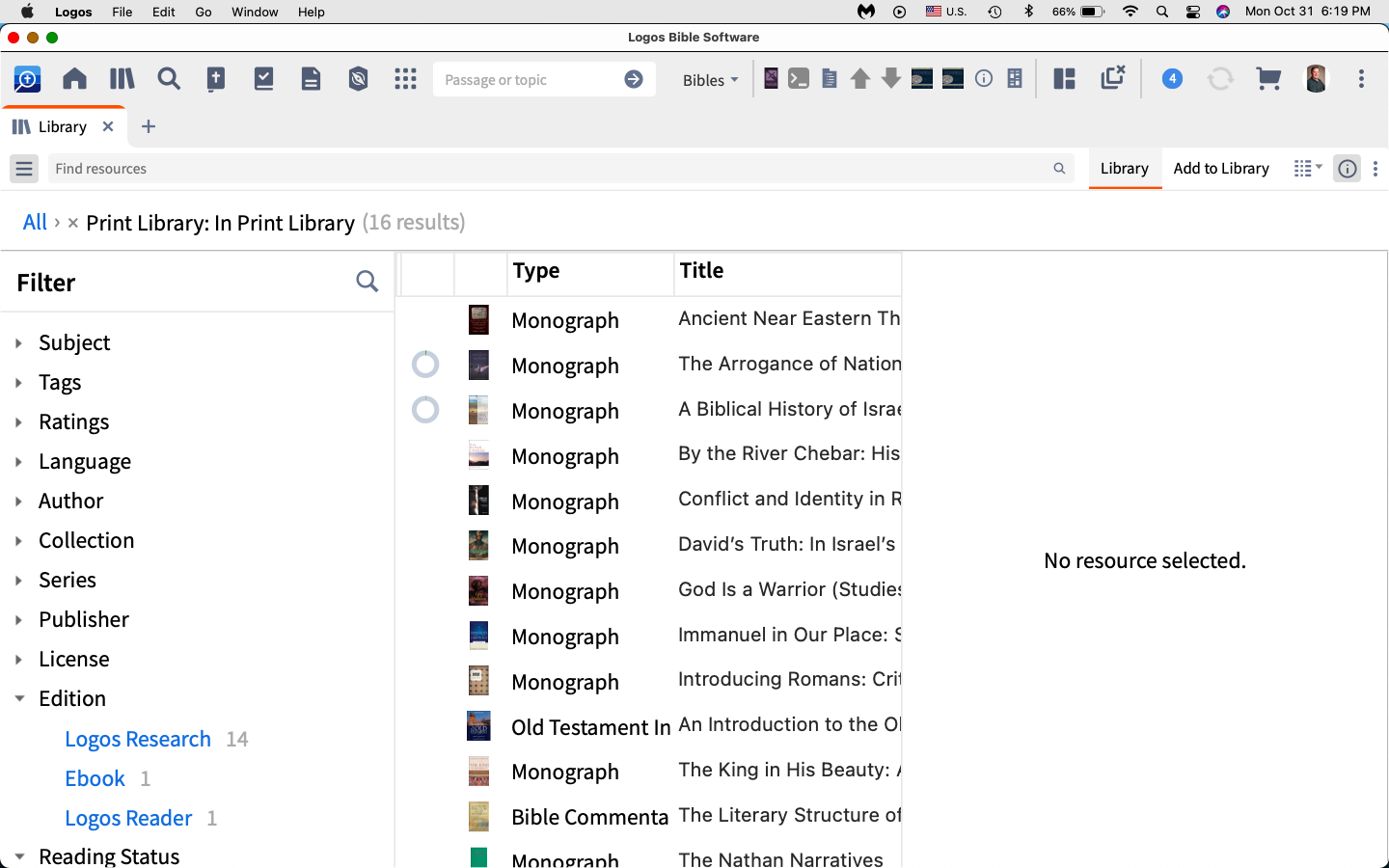This screenshot has height=868, width=1389.
Task: Click the document list shortcut icon
Action: click(x=830, y=79)
